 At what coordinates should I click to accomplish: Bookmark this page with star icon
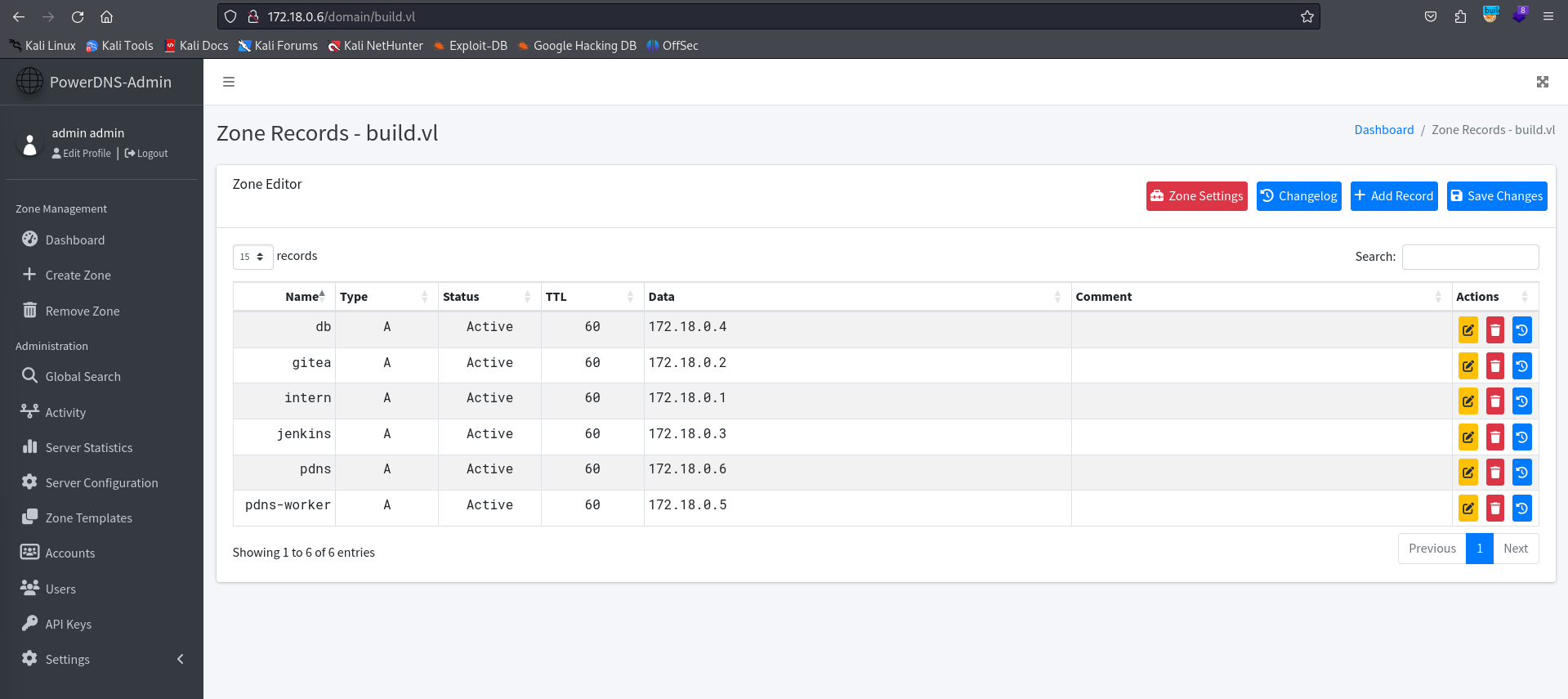tap(1307, 16)
